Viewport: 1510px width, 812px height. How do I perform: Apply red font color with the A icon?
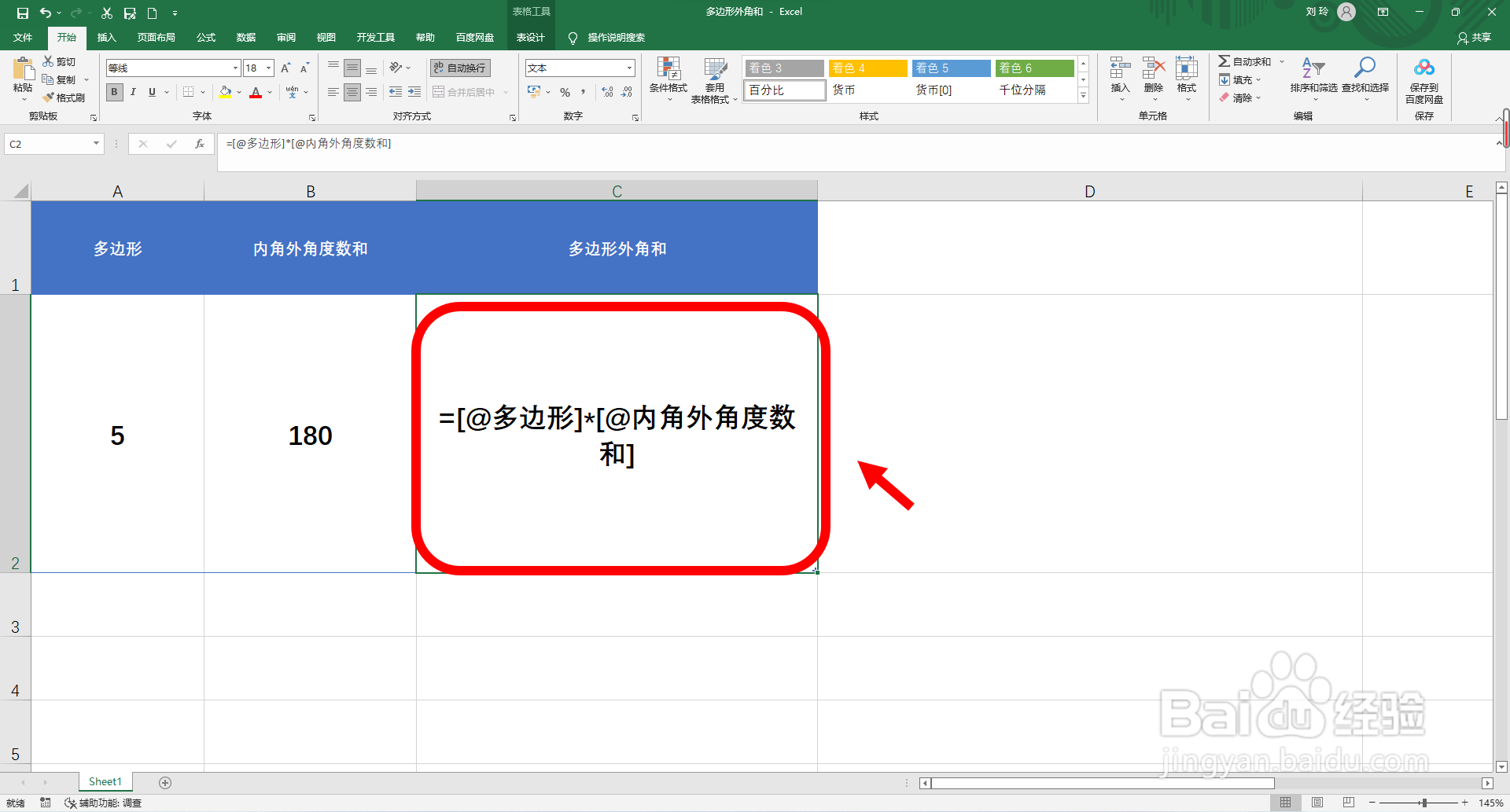click(x=256, y=92)
